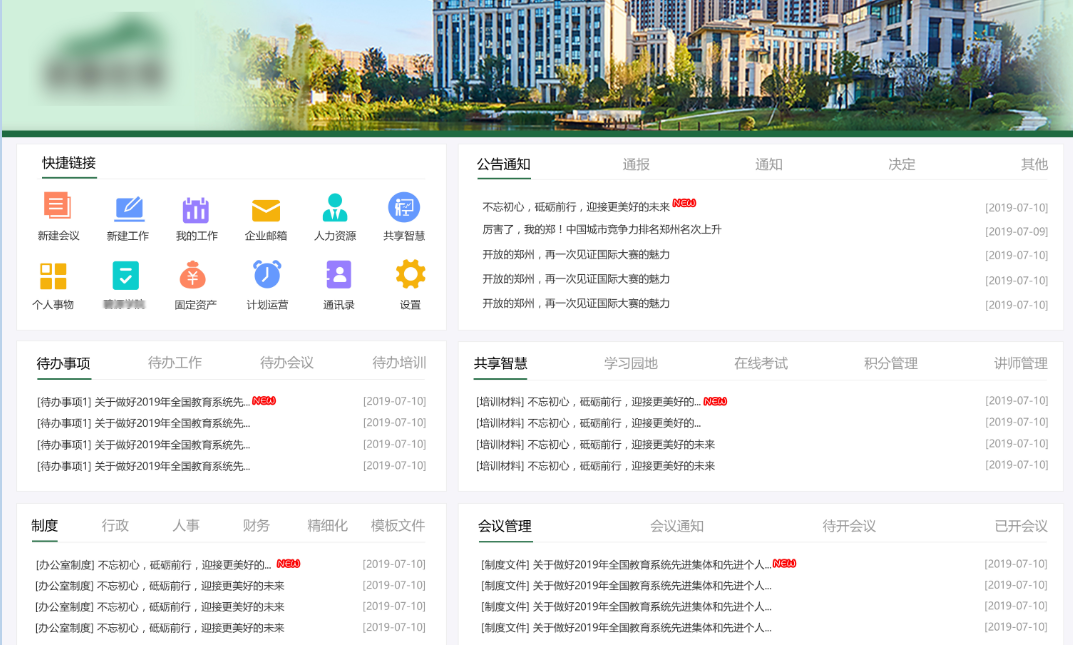Screen dimensions: 1073x645
Task: Select the 通知 tab next to 通报
Action: coord(768,164)
